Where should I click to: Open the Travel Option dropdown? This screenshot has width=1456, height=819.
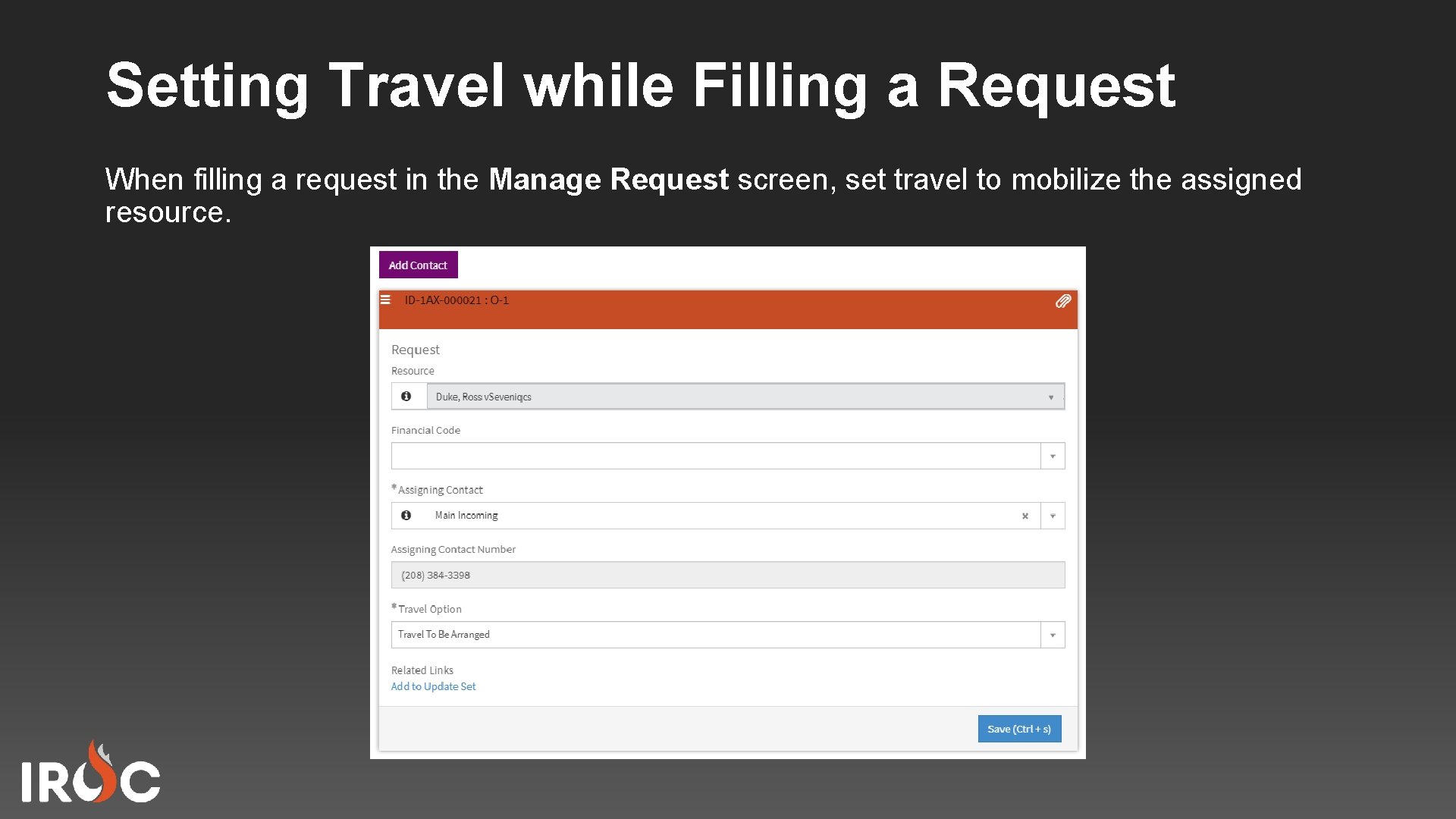[x=1053, y=635]
